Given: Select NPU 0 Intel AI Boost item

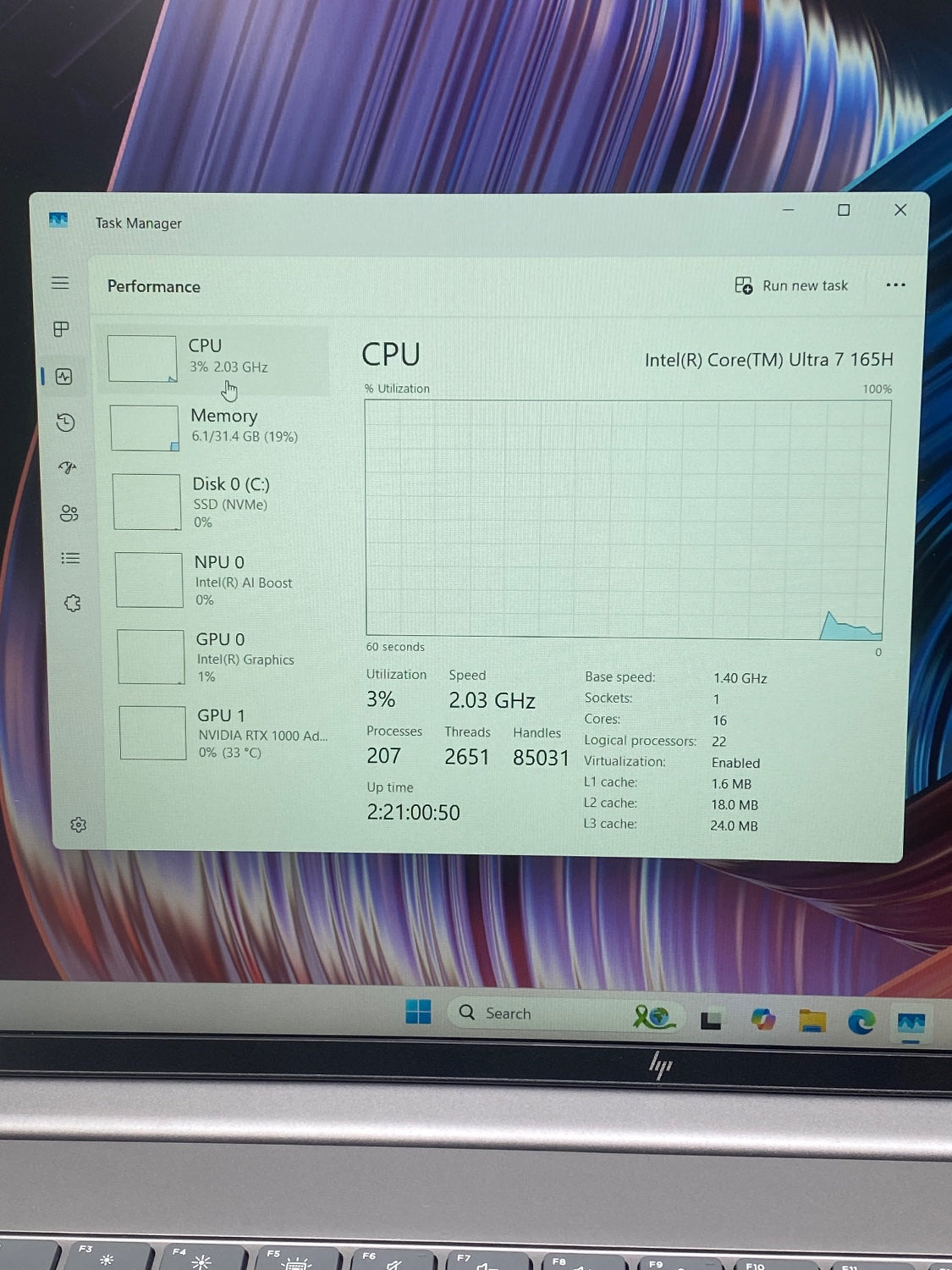Looking at the screenshot, I should point(220,580).
